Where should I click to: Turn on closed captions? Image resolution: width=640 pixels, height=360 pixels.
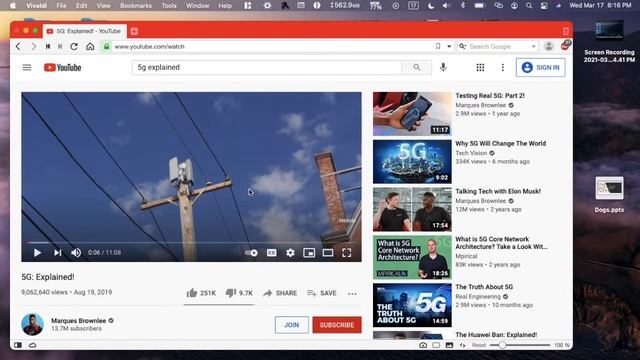pyautogui.click(x=271, y=253)
